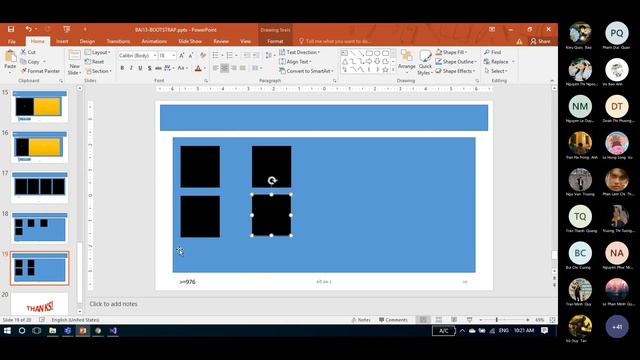
Task: Switch to the Transitions tab
Action: coord(118,41)
